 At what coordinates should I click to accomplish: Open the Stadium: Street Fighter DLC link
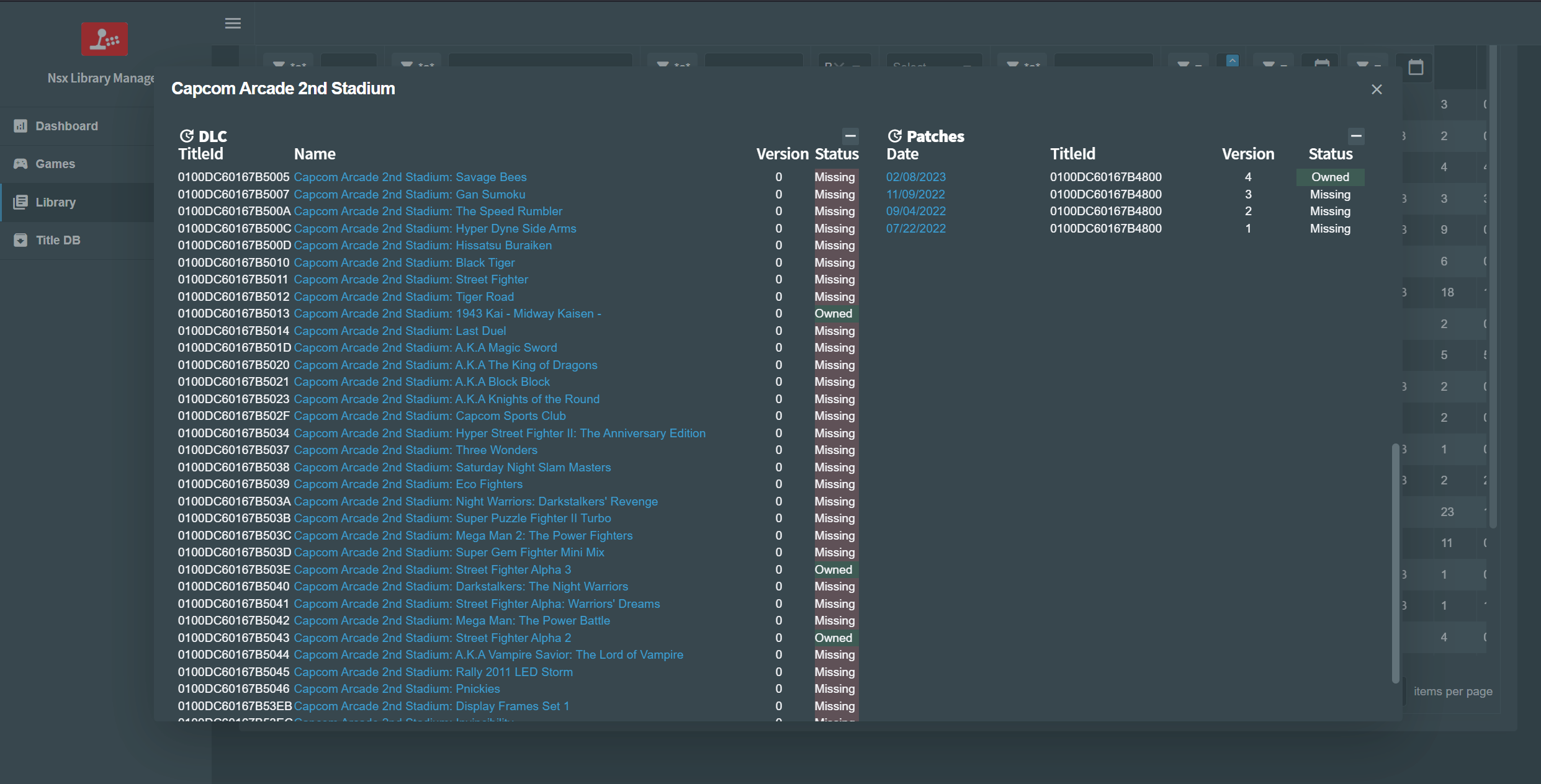[411, 279]
